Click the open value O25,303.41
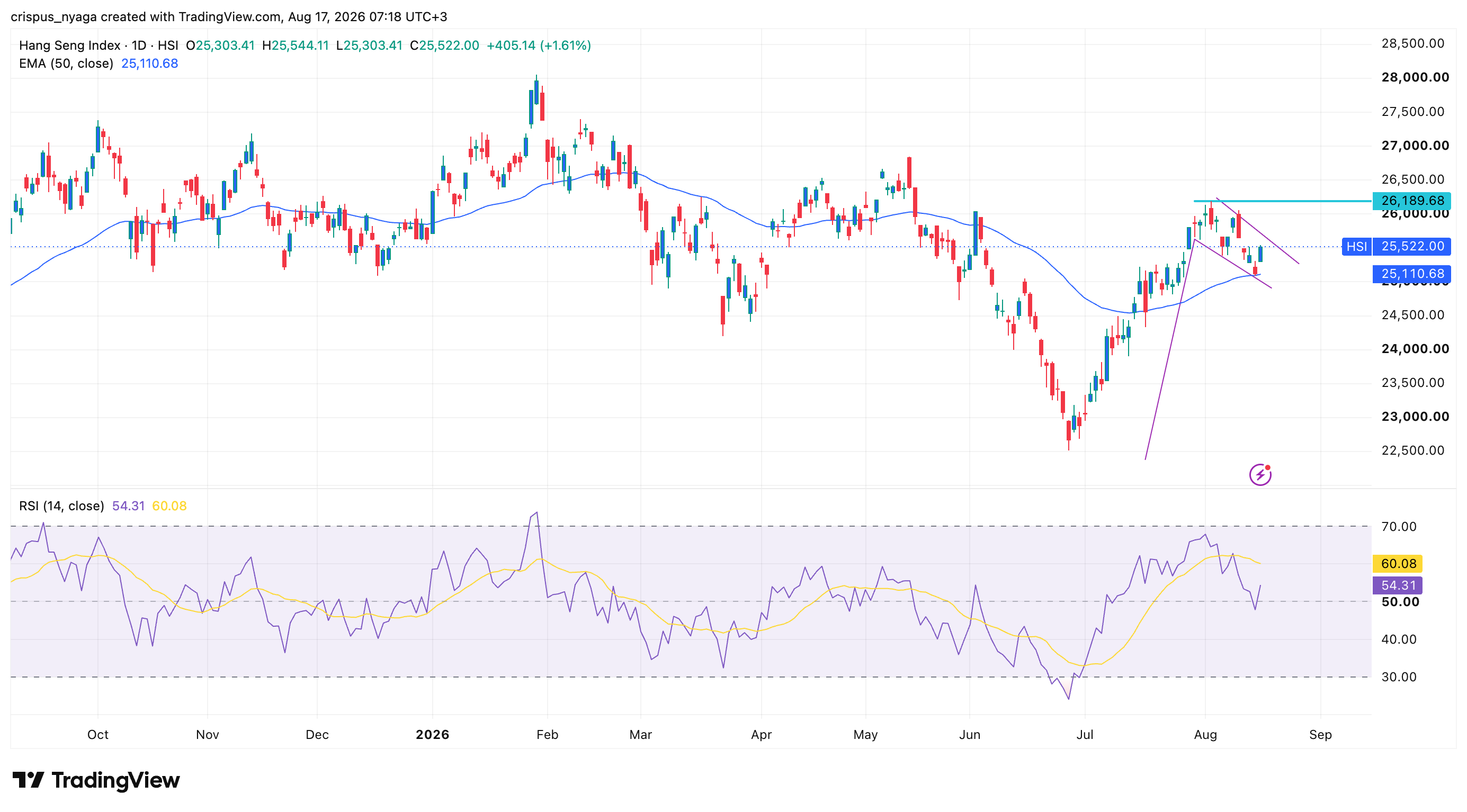This screenshot has height=812, width=1467. [x=220, y=46]
